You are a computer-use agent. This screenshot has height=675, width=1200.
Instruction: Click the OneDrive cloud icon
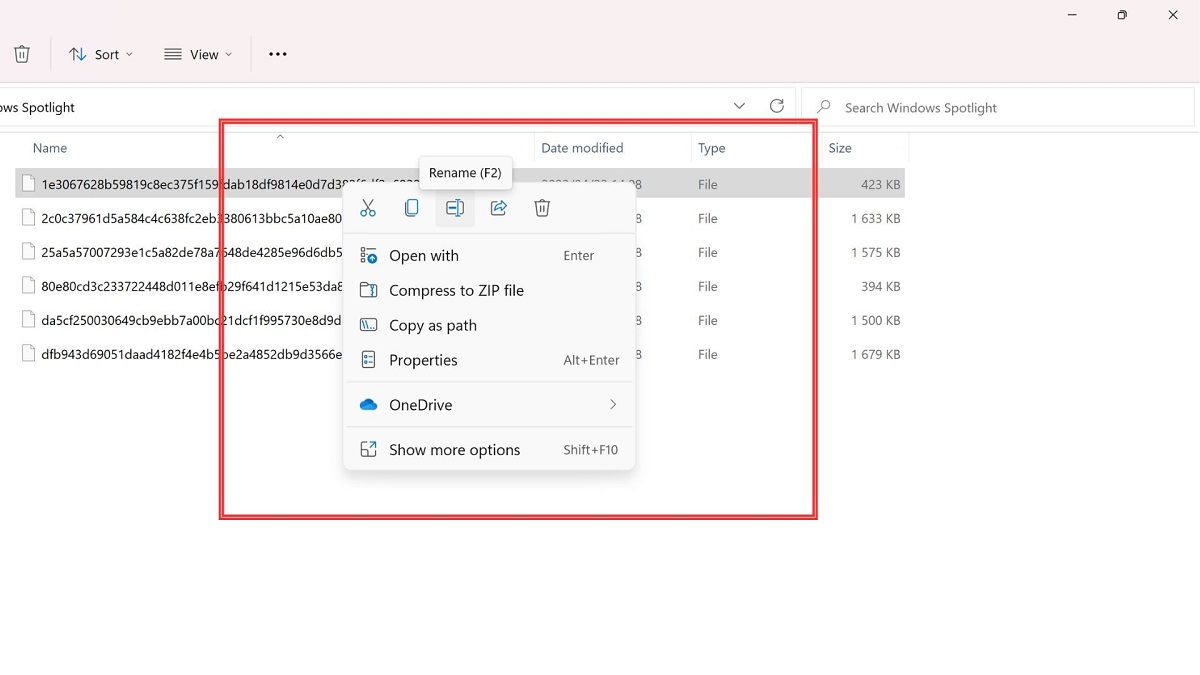[x=369, y=404]
